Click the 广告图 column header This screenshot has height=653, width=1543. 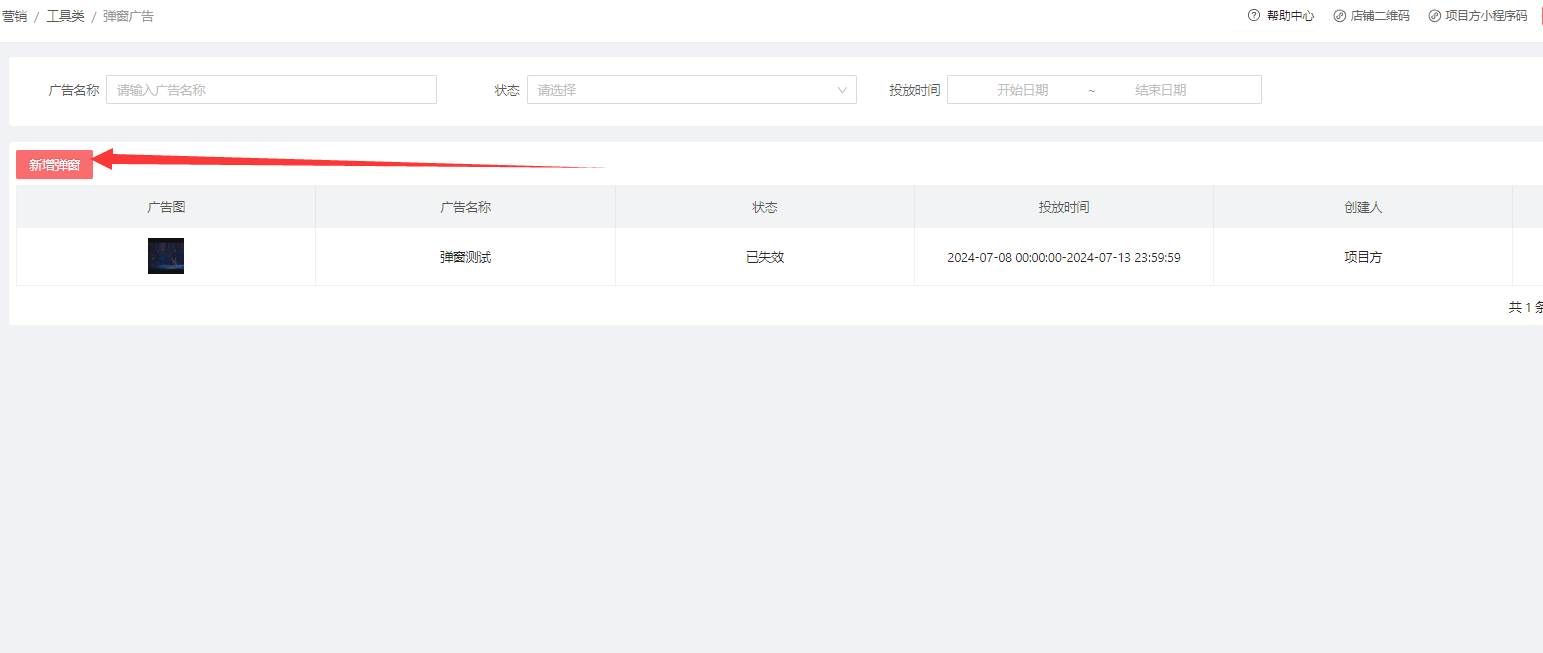[x=166, y=207]
